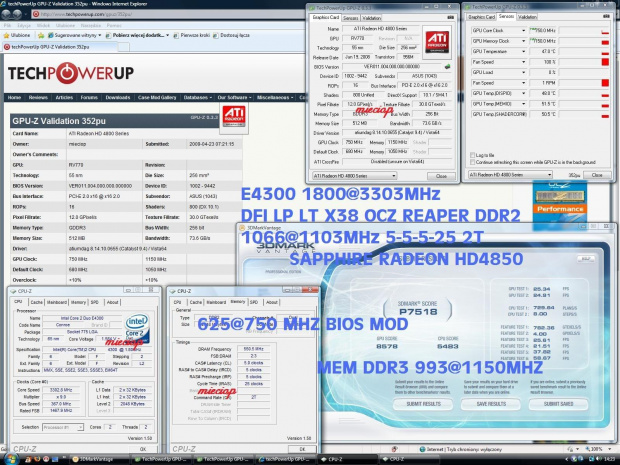The width and height of the screenshot is (620, 465).
Task: Select the Graphics Card tab in GPU-Z Sensors window
Action: pyautogui.click(x=481, y=17)
